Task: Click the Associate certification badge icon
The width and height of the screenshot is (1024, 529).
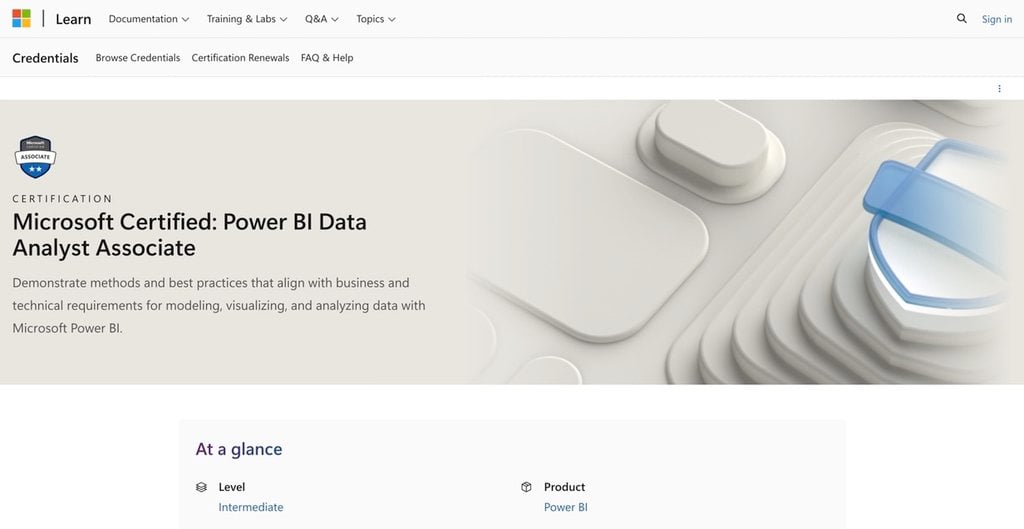Action: pos(35,157)
